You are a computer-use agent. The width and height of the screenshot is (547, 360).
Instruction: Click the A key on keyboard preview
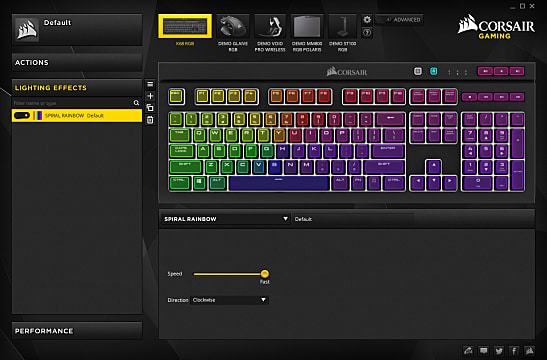[203, 151]
